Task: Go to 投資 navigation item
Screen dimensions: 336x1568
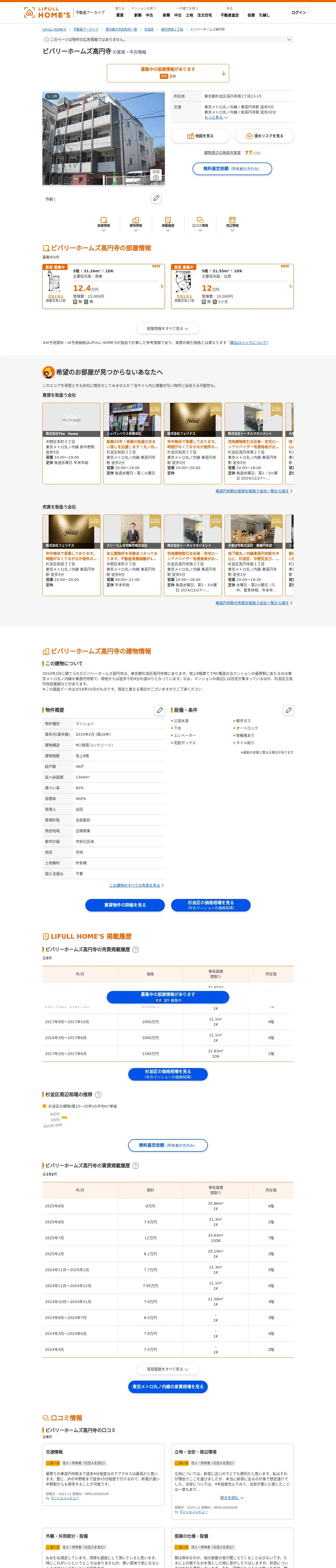Action: [x=251, y=15]
